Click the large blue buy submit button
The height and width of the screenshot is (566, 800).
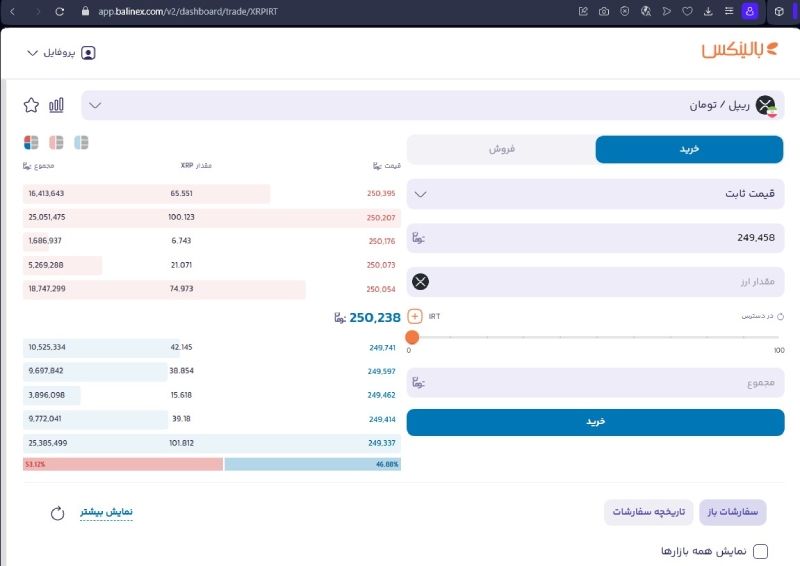595,422
